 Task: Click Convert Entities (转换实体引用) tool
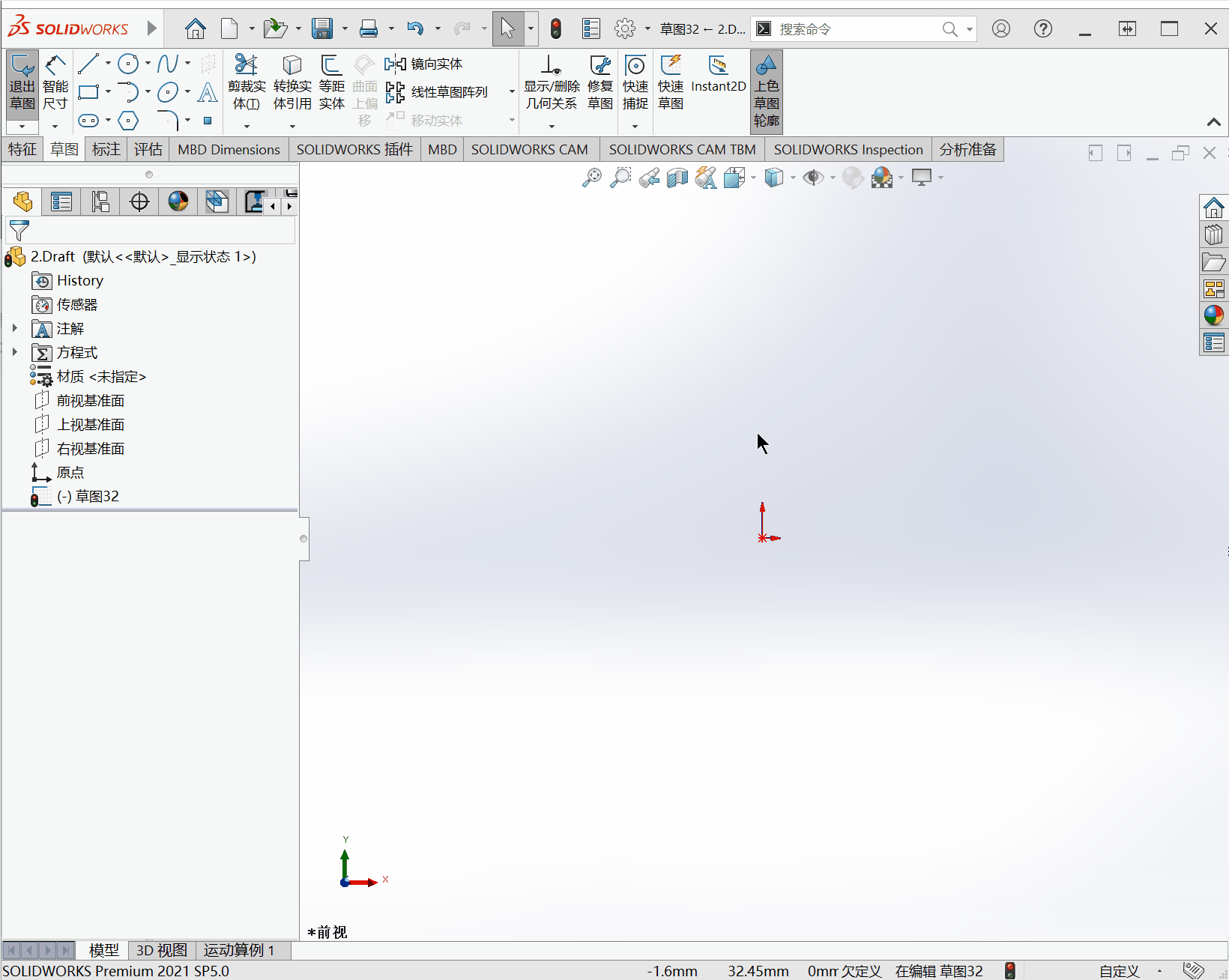coord(292,82)
